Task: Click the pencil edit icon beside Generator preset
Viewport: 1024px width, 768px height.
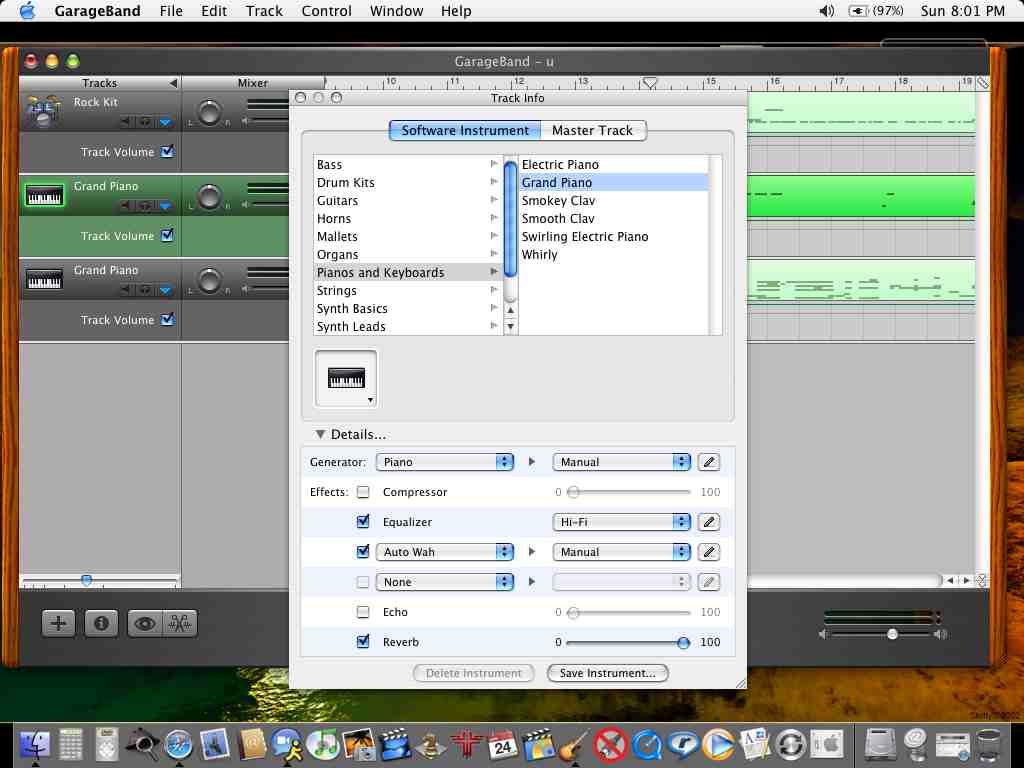Action: [x=709, y=462]
